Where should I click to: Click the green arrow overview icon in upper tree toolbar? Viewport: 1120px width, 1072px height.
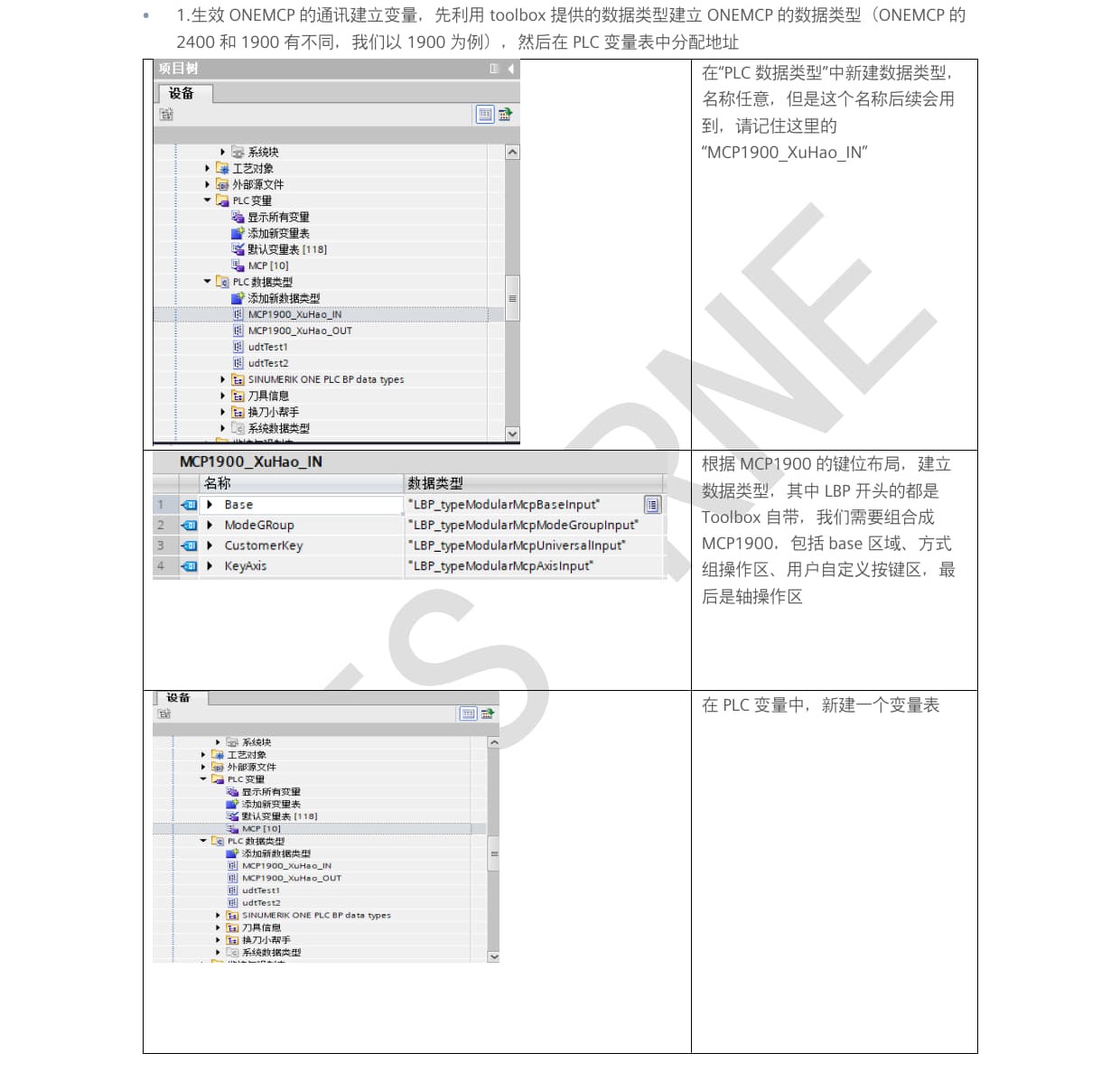click(505, 114)
